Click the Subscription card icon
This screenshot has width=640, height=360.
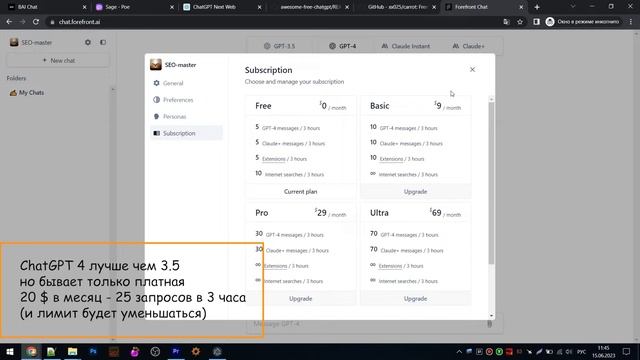156,133
